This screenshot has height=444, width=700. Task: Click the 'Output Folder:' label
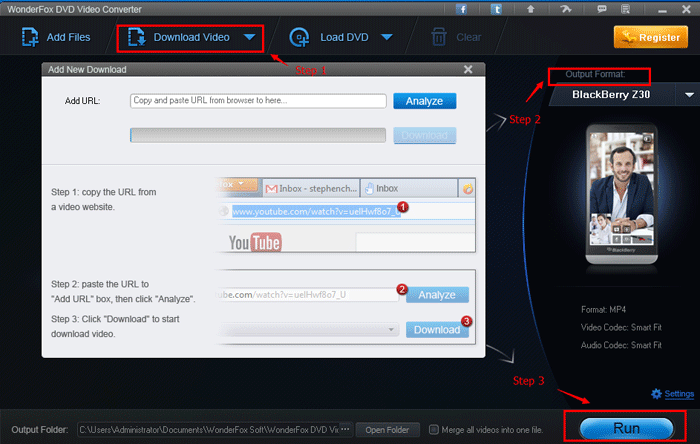(40, 430)
